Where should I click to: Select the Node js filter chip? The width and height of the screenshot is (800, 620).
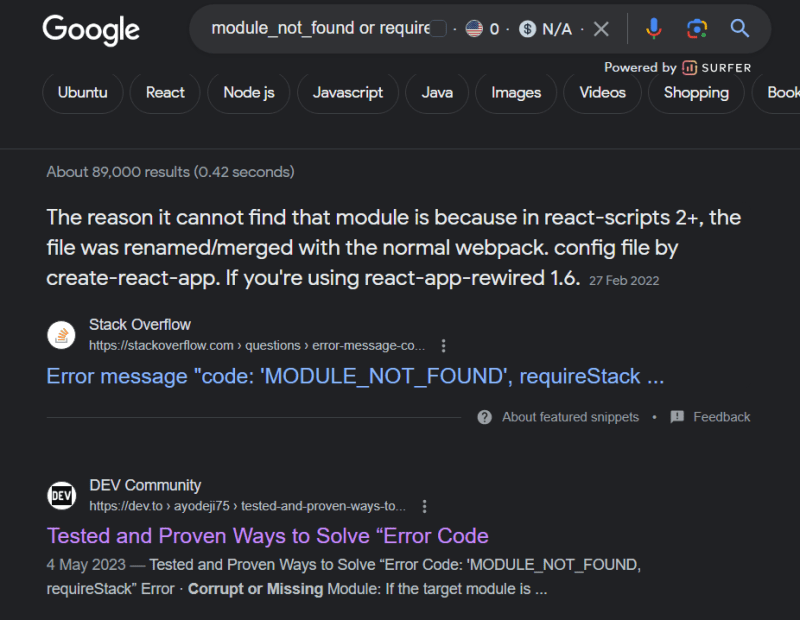pos(249,93)
